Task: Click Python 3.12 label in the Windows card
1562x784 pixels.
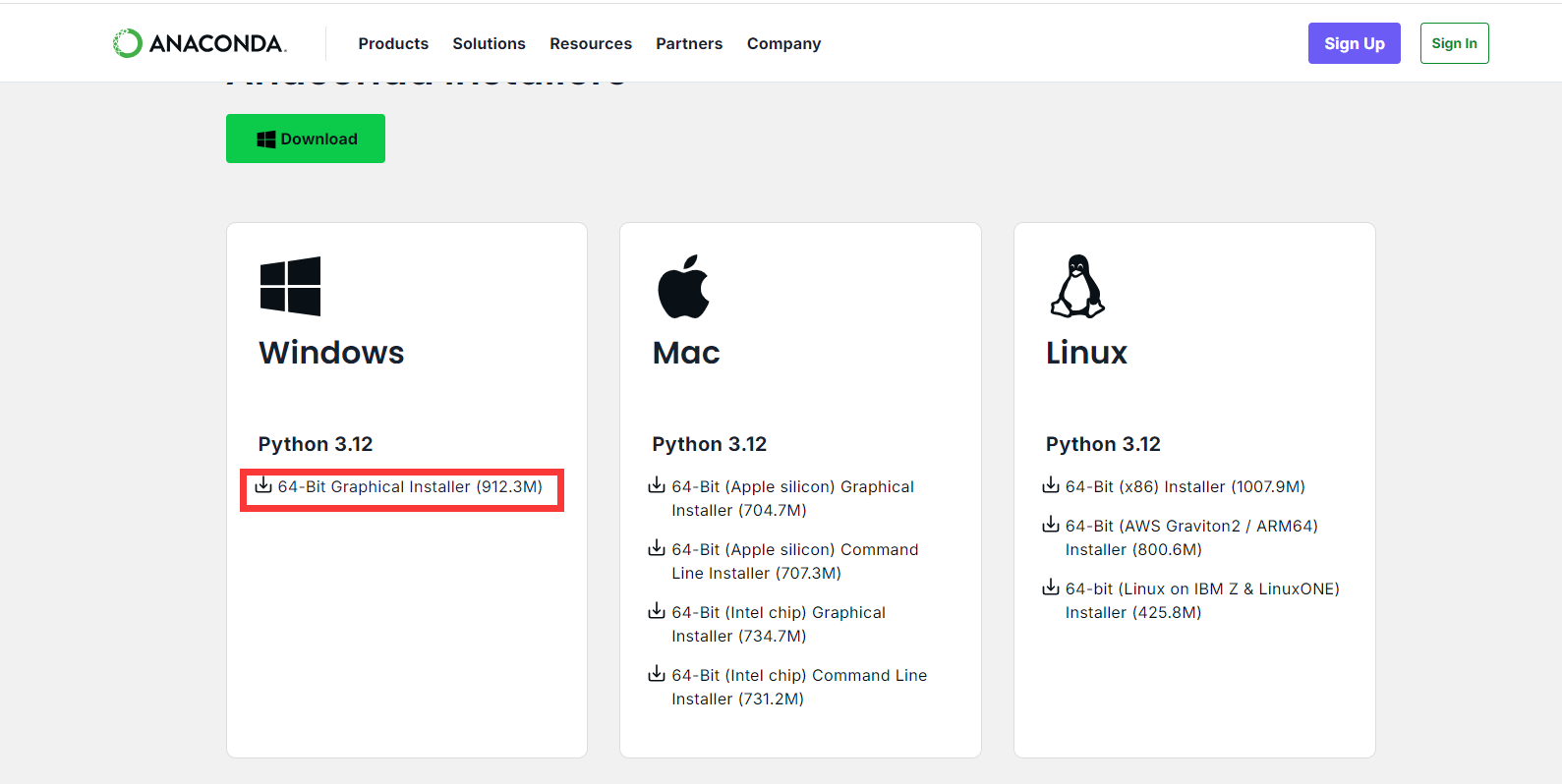Action: click(316, 444)
